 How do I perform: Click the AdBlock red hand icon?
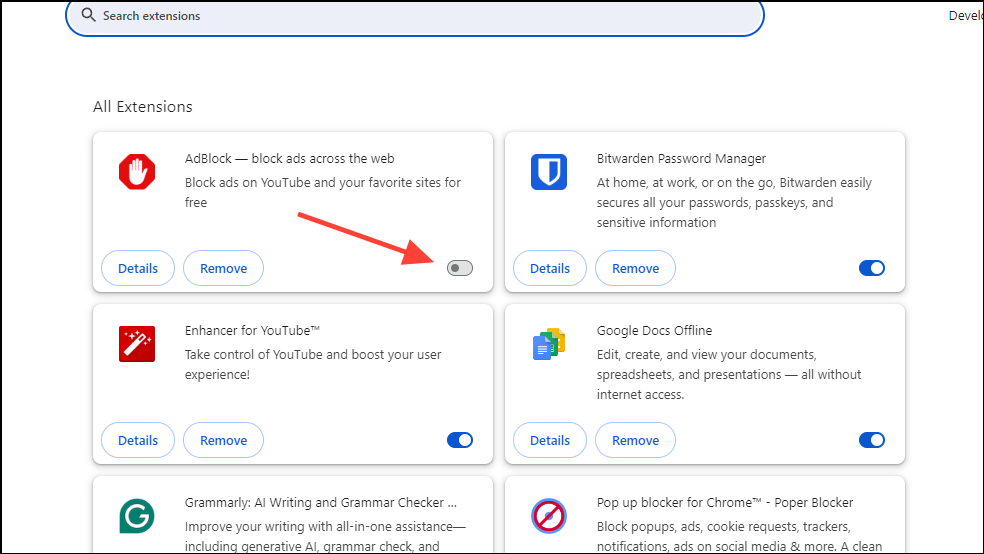coord(137,172)
